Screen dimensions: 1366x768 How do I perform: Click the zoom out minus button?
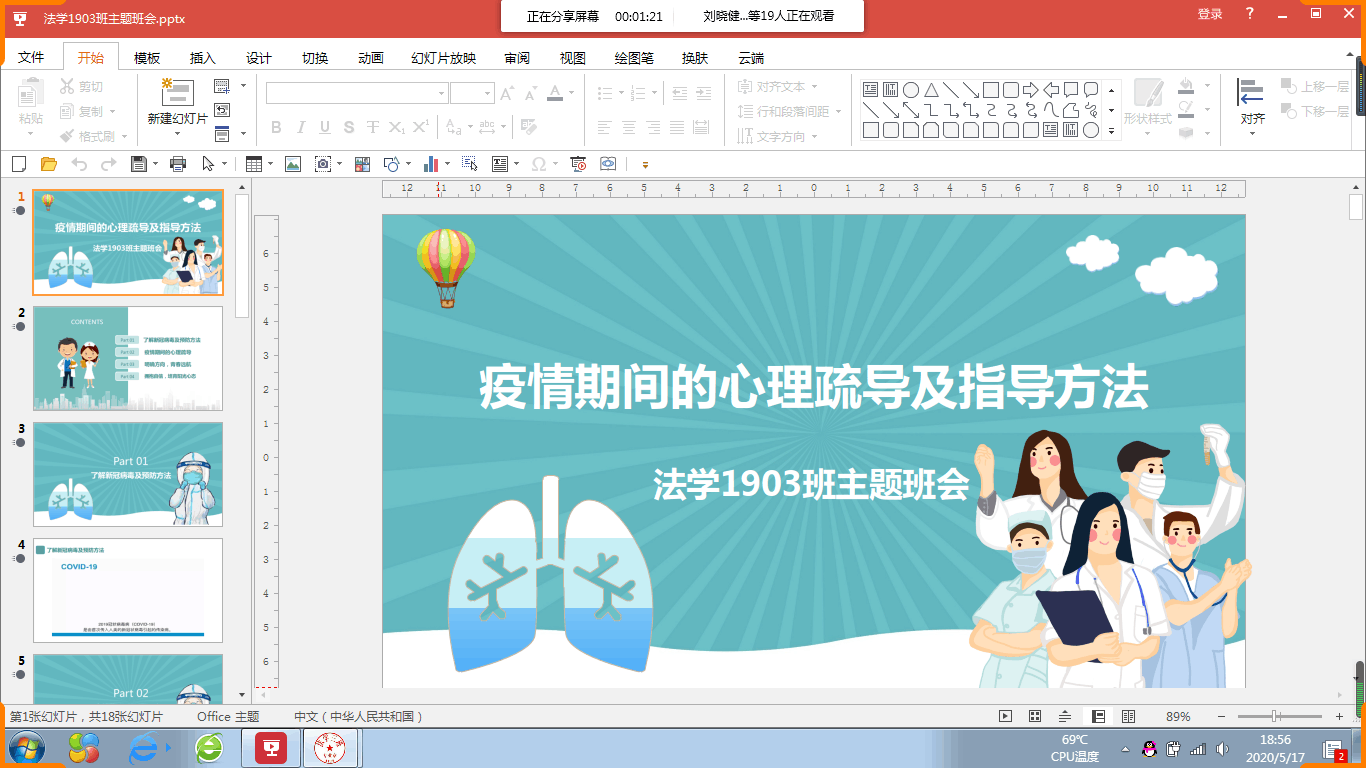pyautogui.click(x=1222, y=717)
